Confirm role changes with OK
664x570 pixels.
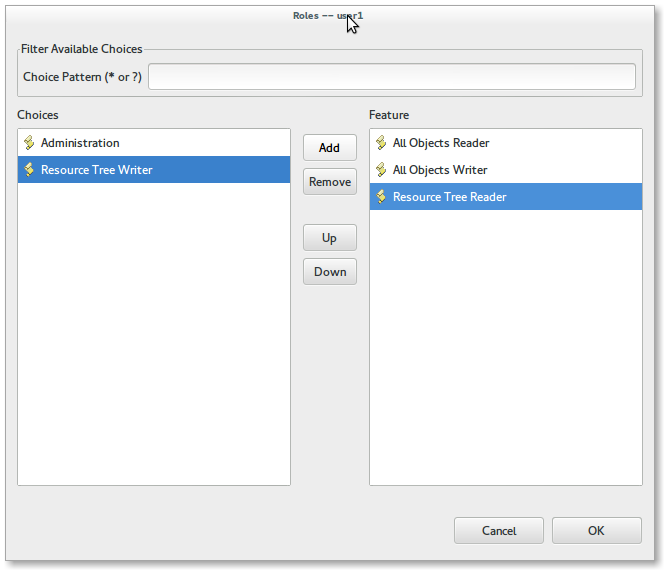click(596, 531)
